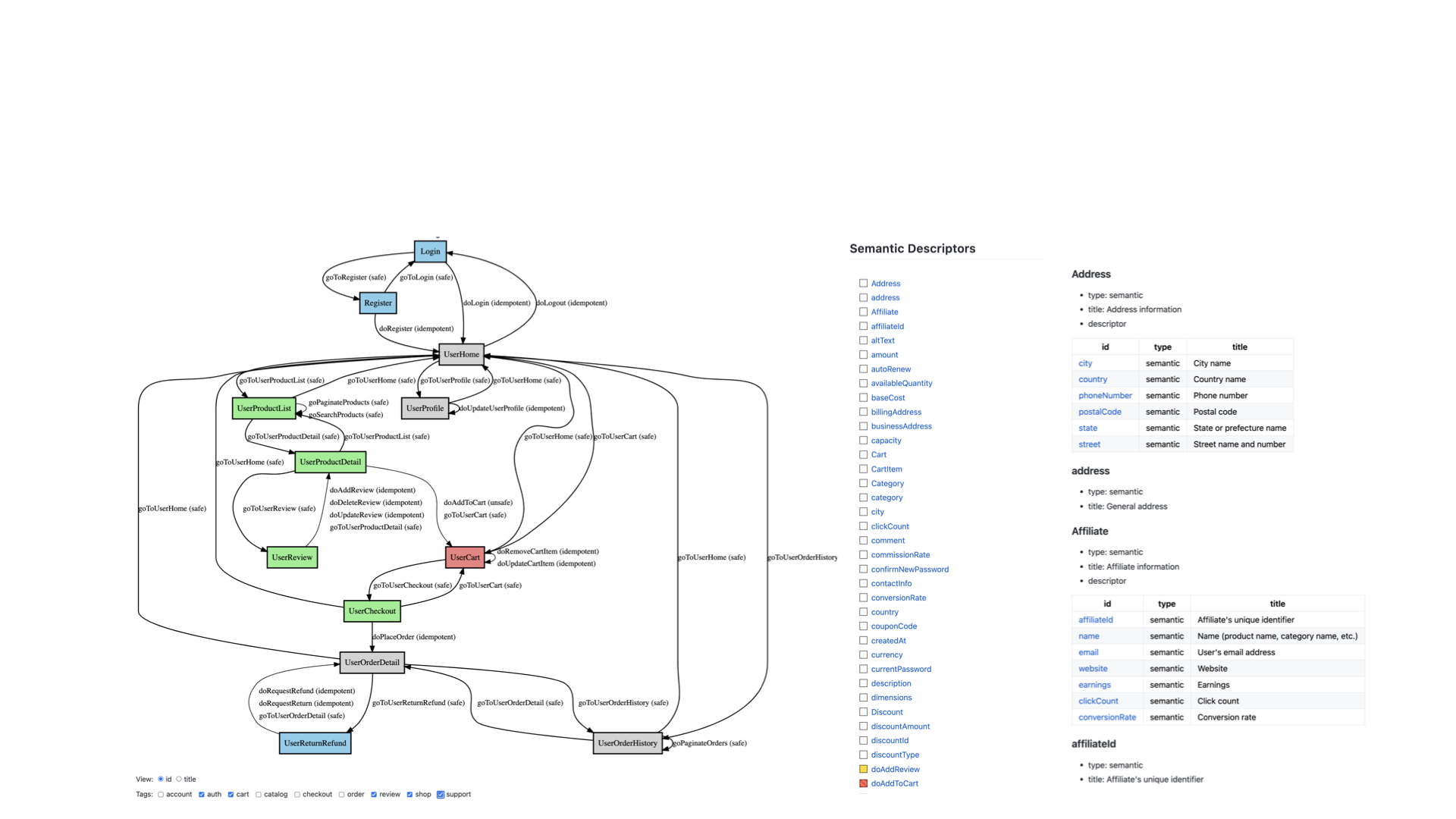The image size is (1456, 819).
Task: Open the businessAddress descriptor link
Action: (x=902, y=426)
